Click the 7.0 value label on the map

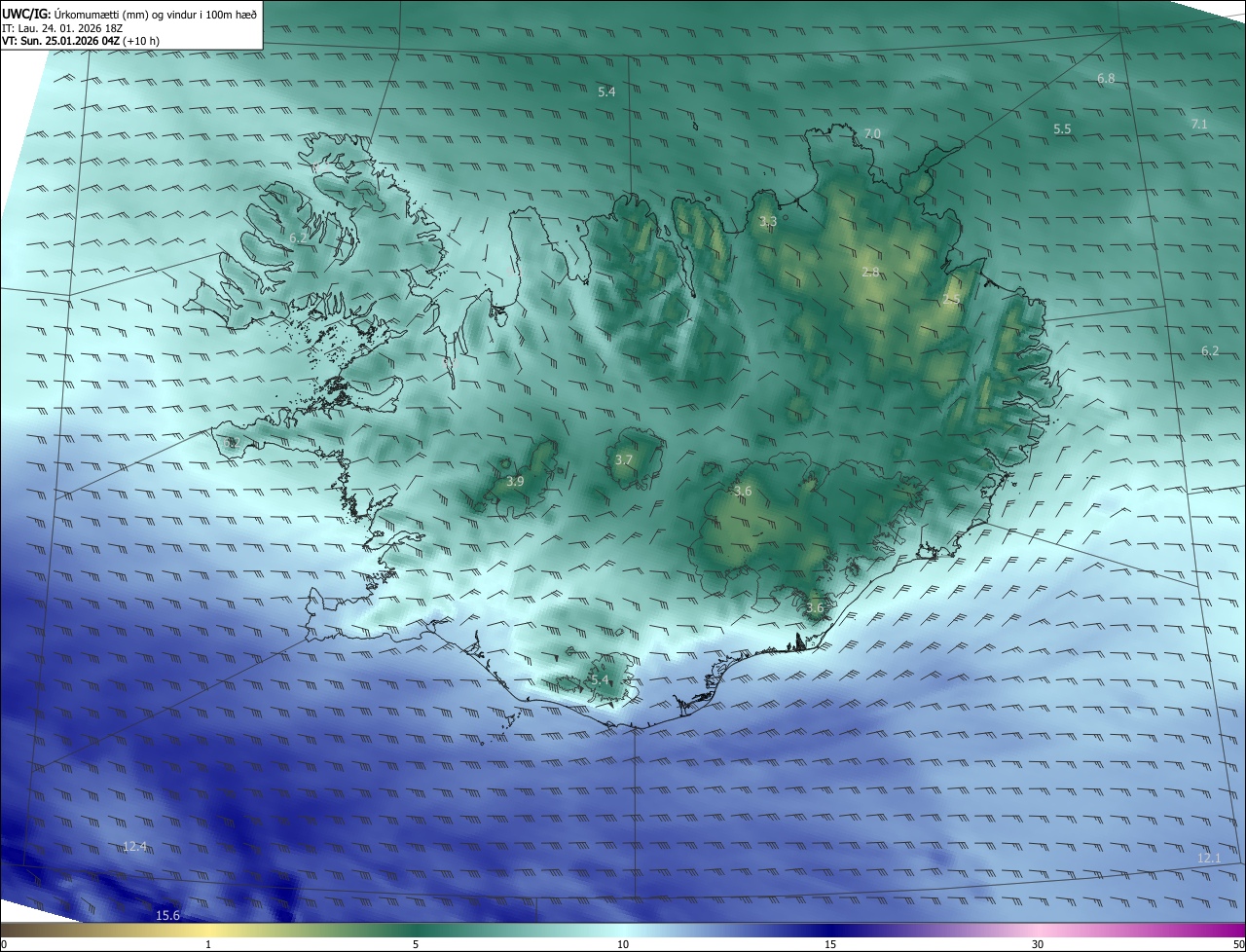872,133
